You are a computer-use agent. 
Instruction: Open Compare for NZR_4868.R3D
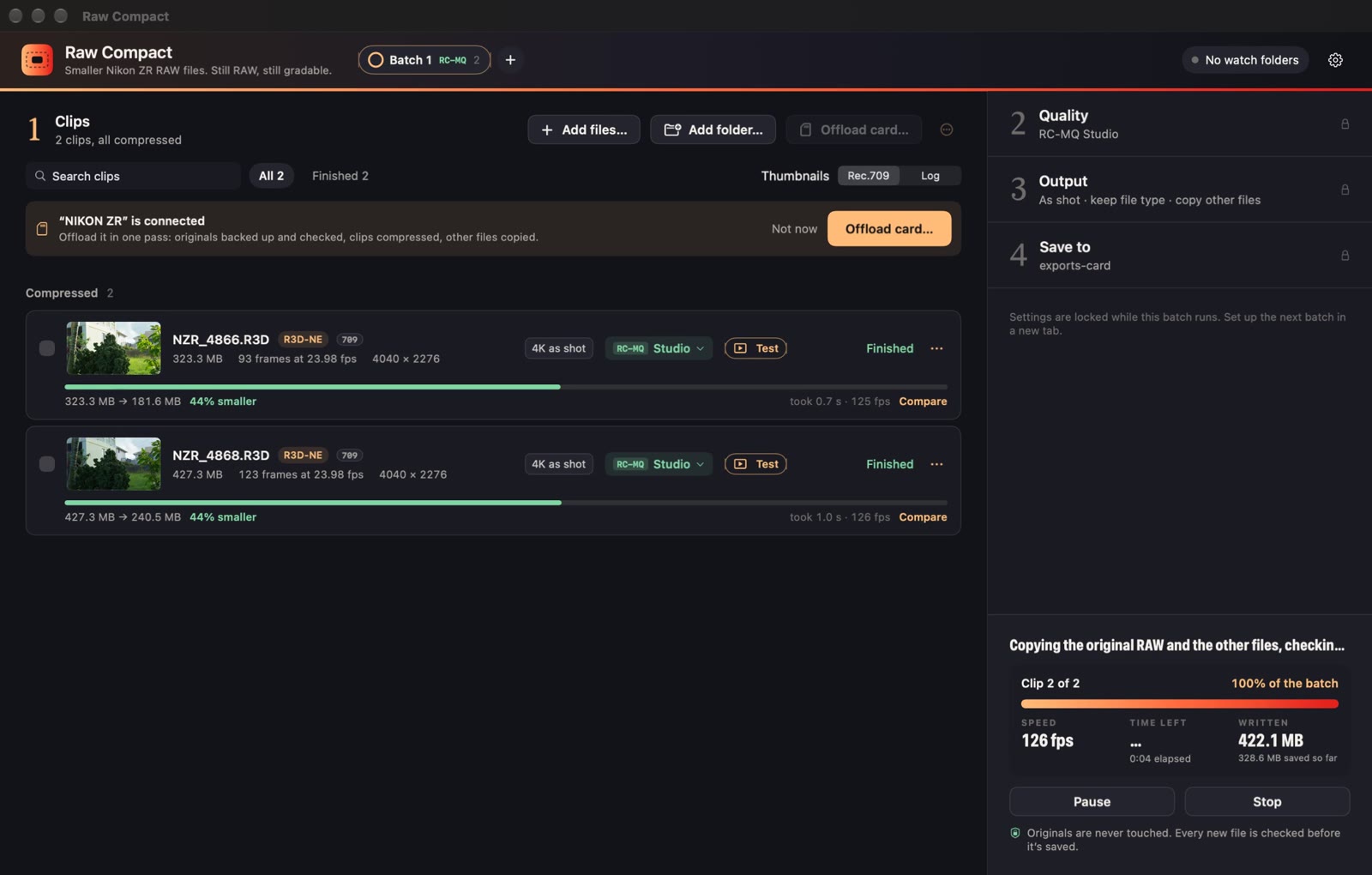click(923, 517)
